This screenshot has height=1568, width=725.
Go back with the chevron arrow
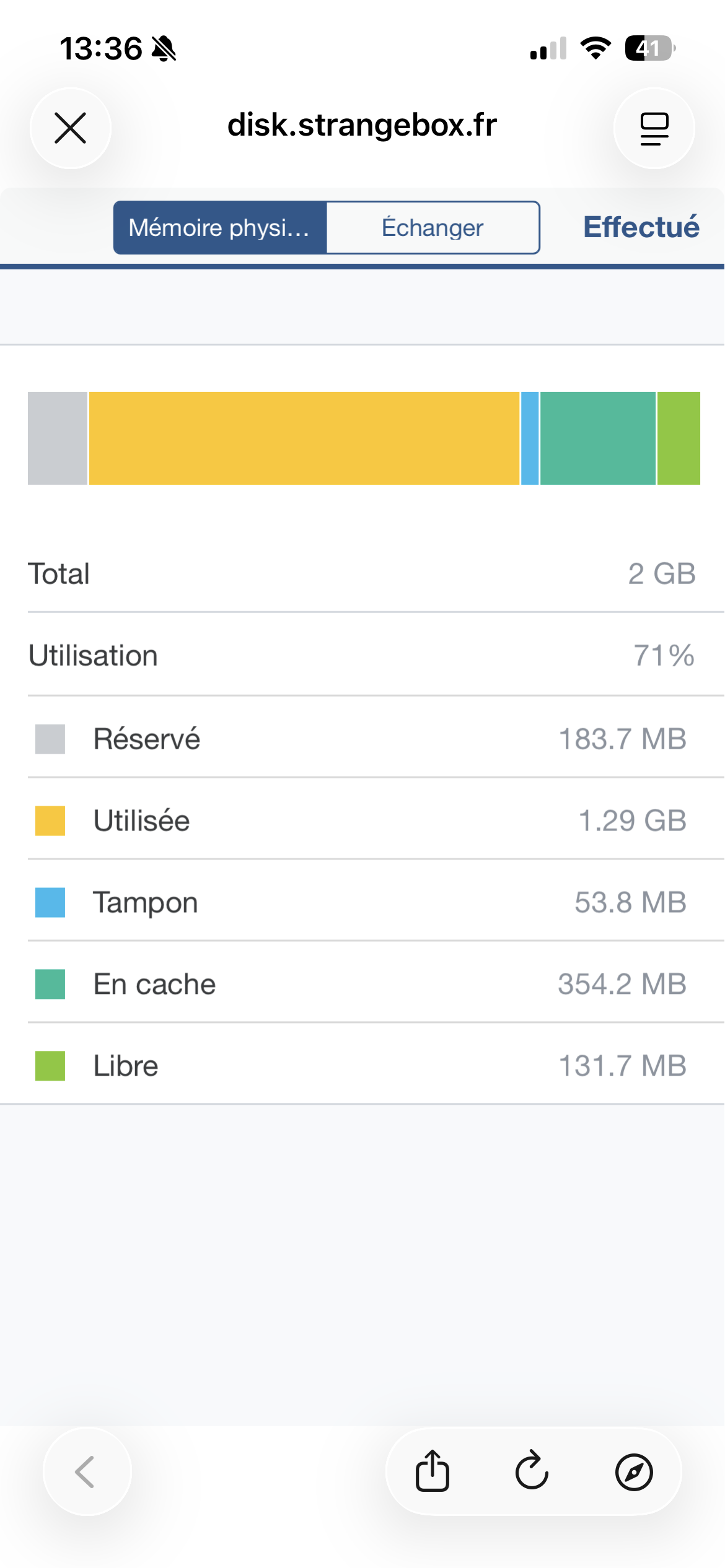86,1471
